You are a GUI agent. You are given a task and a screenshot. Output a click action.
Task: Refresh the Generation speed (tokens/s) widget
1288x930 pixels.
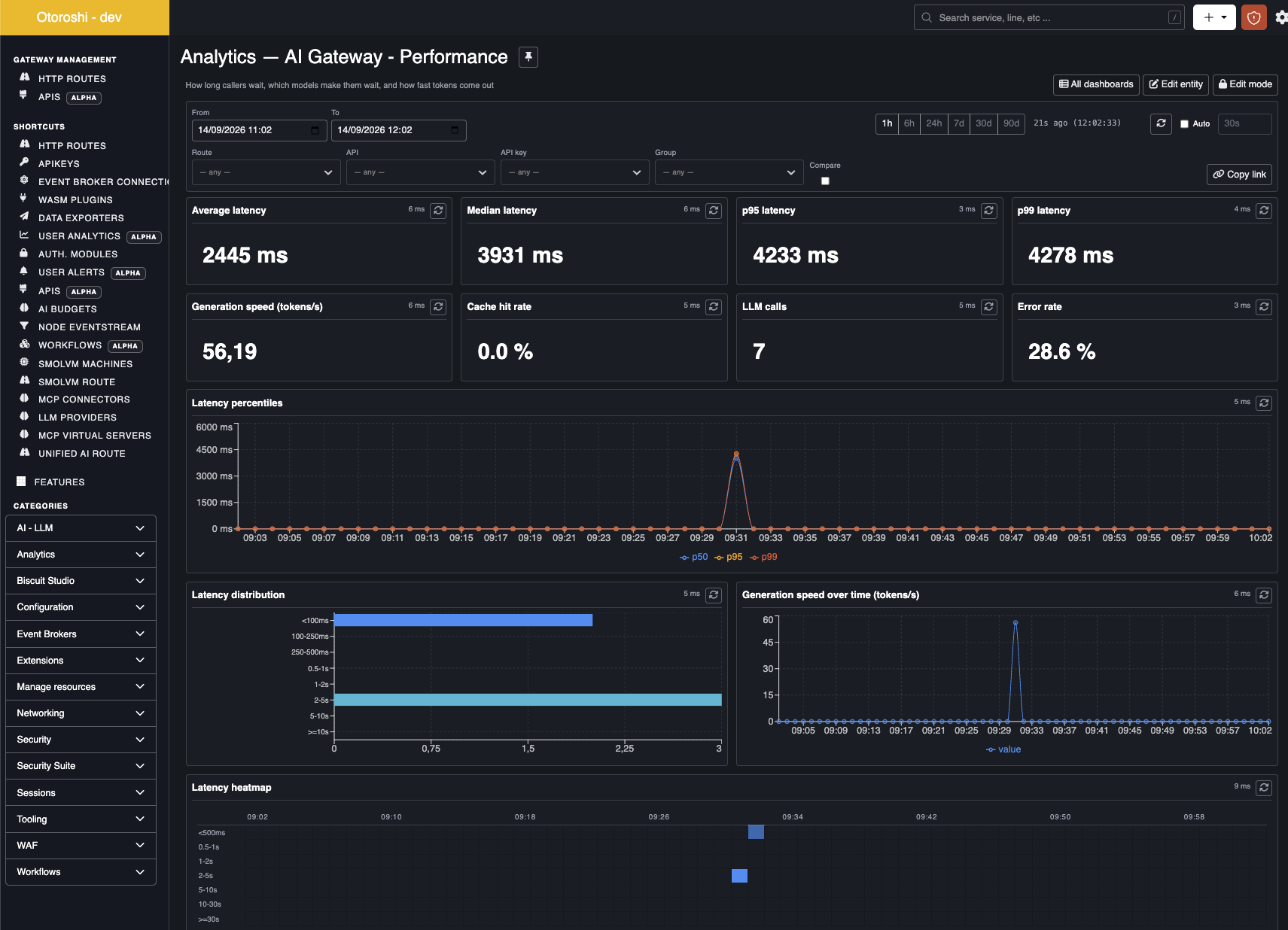[438, 307]
